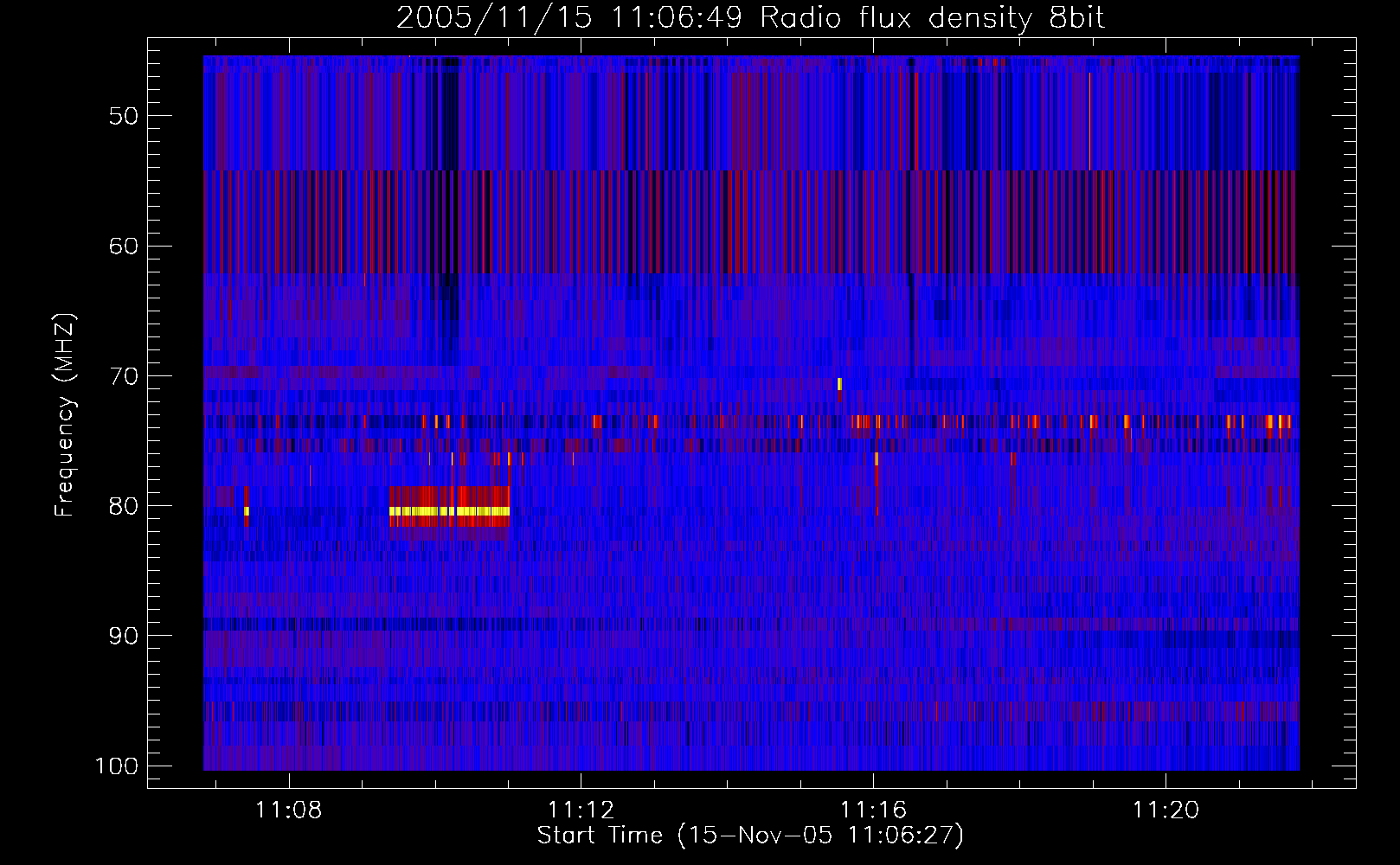Screen dimensions: 1400x865
Task: Click the 90 frequency tick label
Action: tap(123, 636)
